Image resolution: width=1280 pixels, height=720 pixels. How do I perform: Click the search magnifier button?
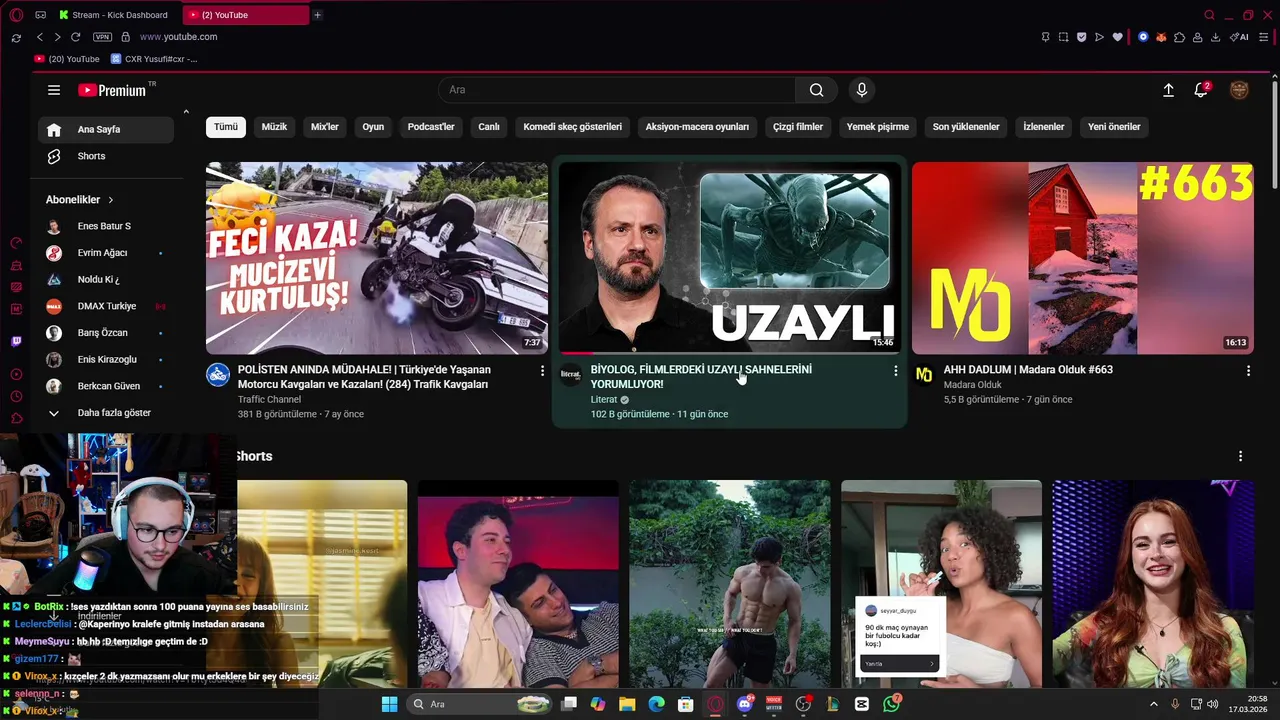[x=817, y=90]
